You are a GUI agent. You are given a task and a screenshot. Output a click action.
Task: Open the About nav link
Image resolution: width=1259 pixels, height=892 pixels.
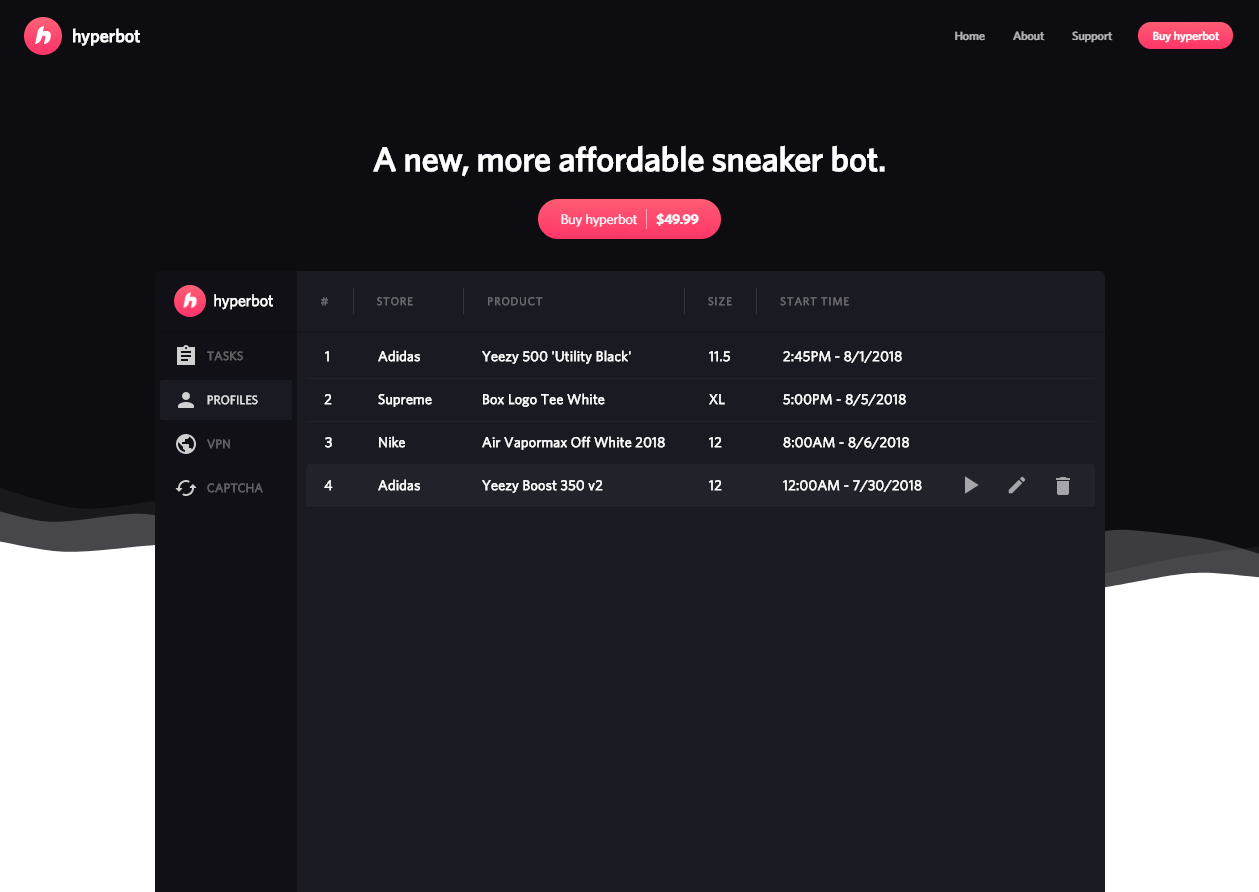tap(1028, 36)
